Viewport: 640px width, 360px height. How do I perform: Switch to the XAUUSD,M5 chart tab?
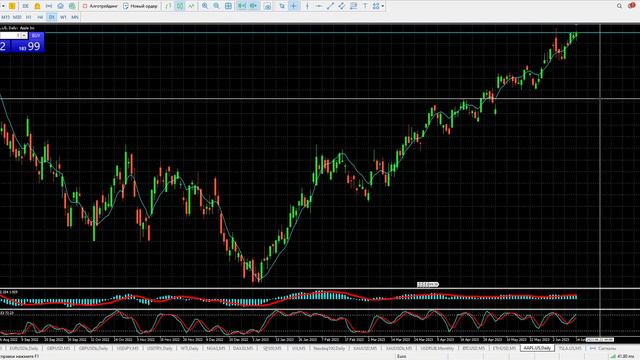point(365,348)
